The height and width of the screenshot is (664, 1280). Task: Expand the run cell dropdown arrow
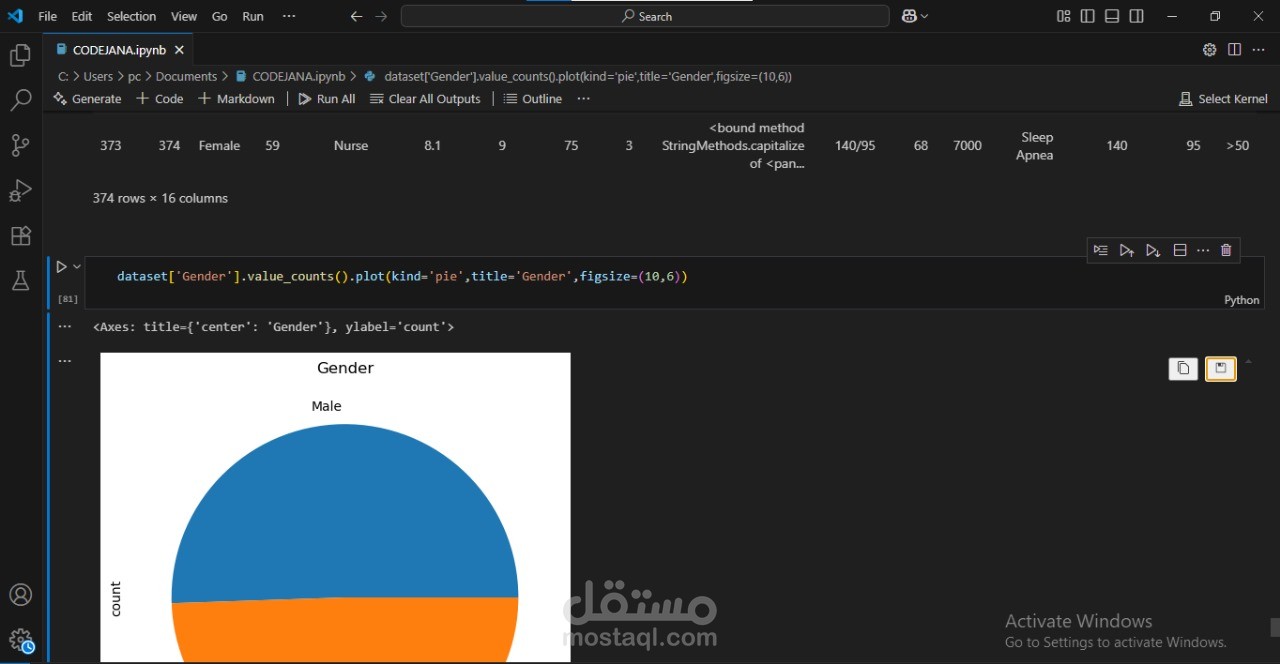[x=77, y=267]
